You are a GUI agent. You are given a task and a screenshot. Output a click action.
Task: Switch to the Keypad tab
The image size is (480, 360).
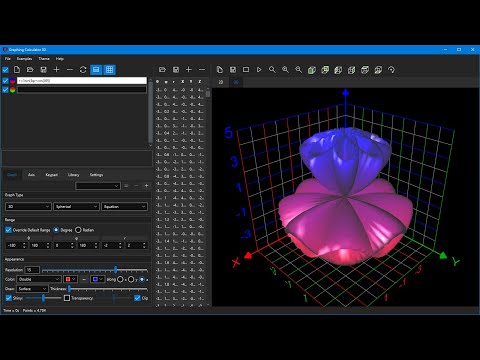(51, 175)
